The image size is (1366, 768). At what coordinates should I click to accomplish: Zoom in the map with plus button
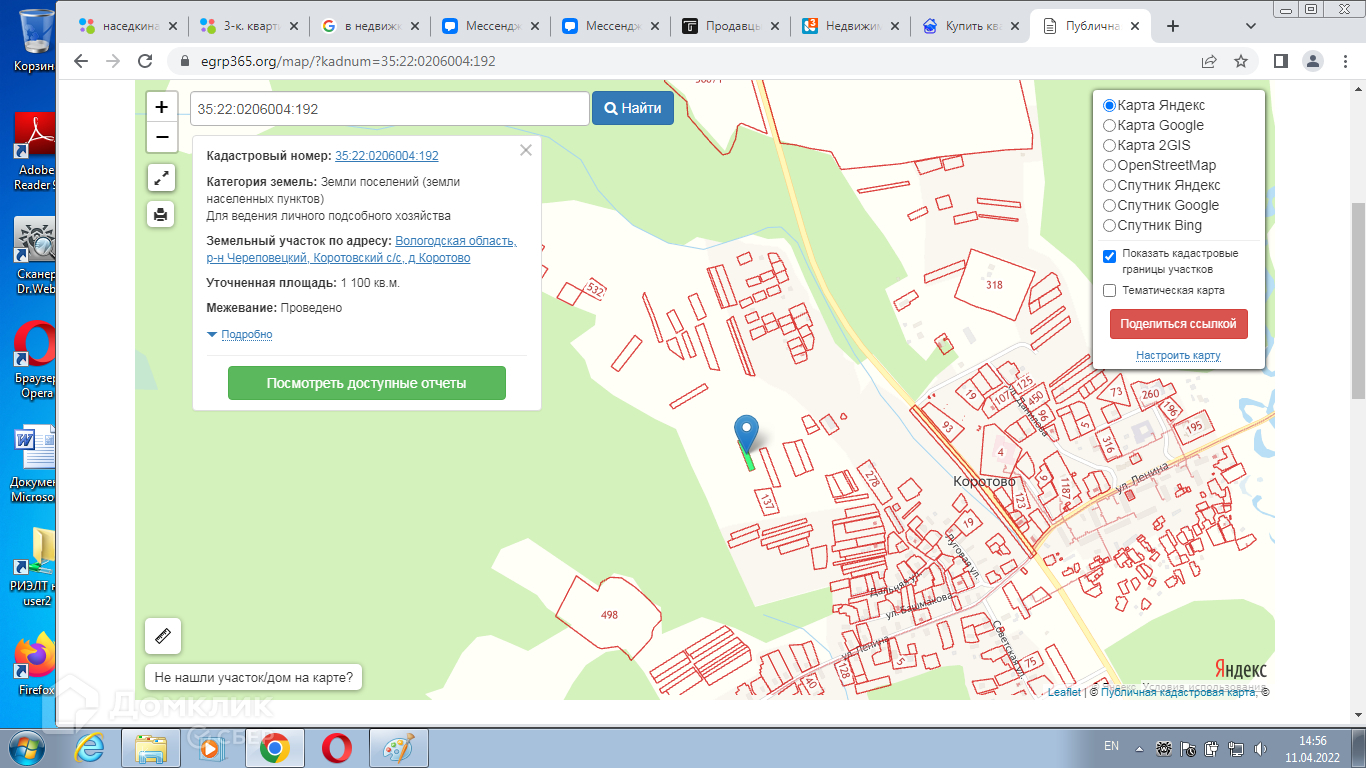(162, 107)
